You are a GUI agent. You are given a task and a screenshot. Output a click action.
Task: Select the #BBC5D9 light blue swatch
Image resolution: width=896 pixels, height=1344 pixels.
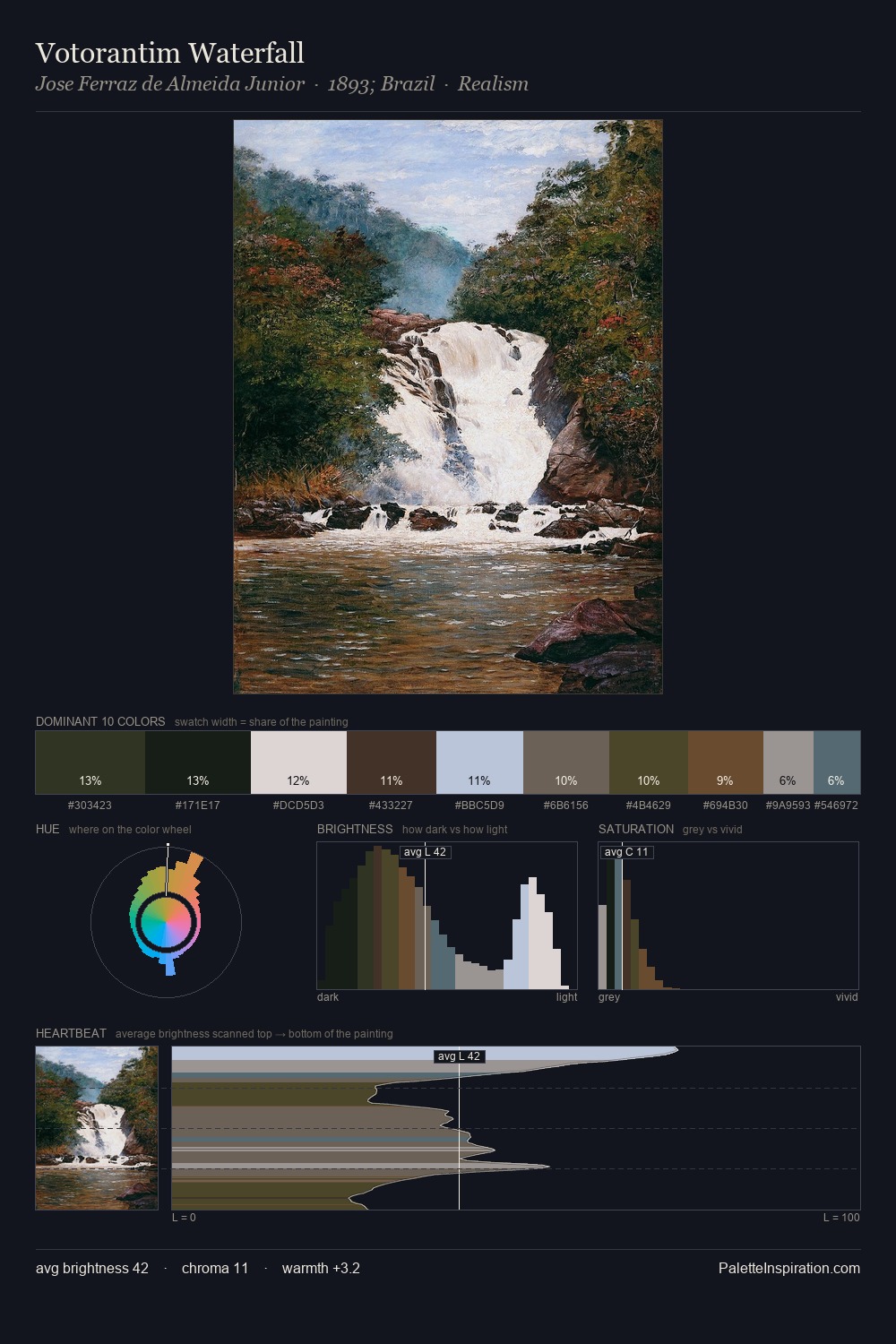click(x=479, y=762)
